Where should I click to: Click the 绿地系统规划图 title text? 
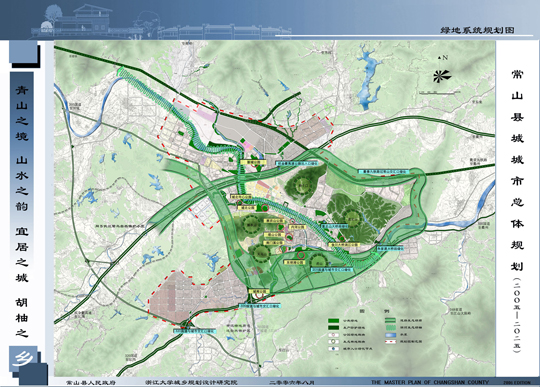click(x=477, y=30)
